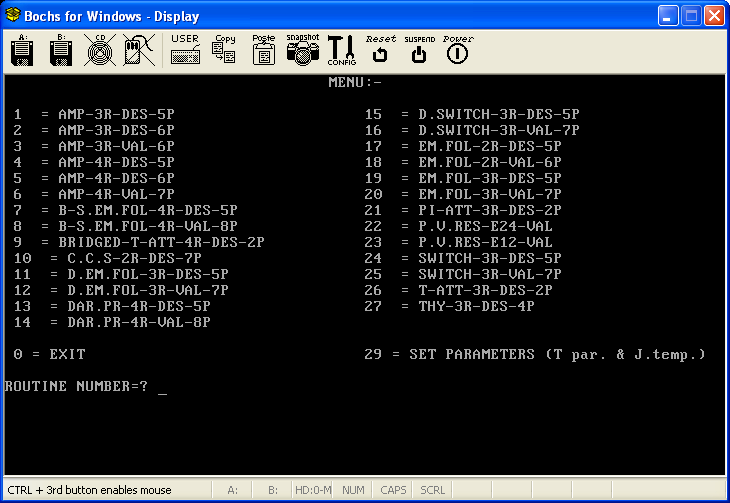
Task: Click menu line 4 AMP-4R-DES-5P
Action: click(94, 162)
